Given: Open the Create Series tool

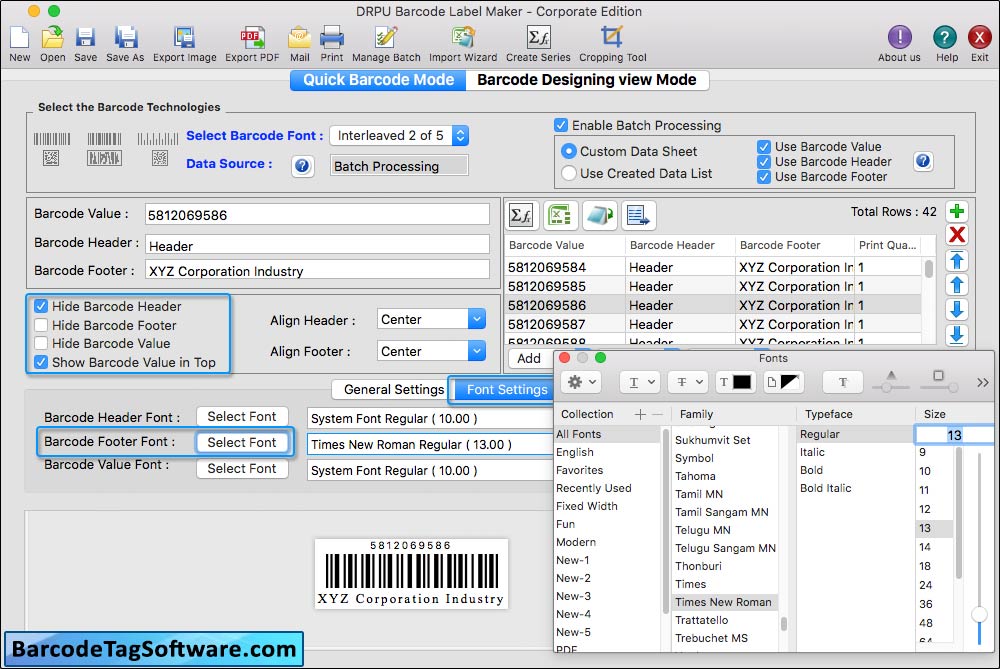Looking at the screenshot, I should (538, 38).
